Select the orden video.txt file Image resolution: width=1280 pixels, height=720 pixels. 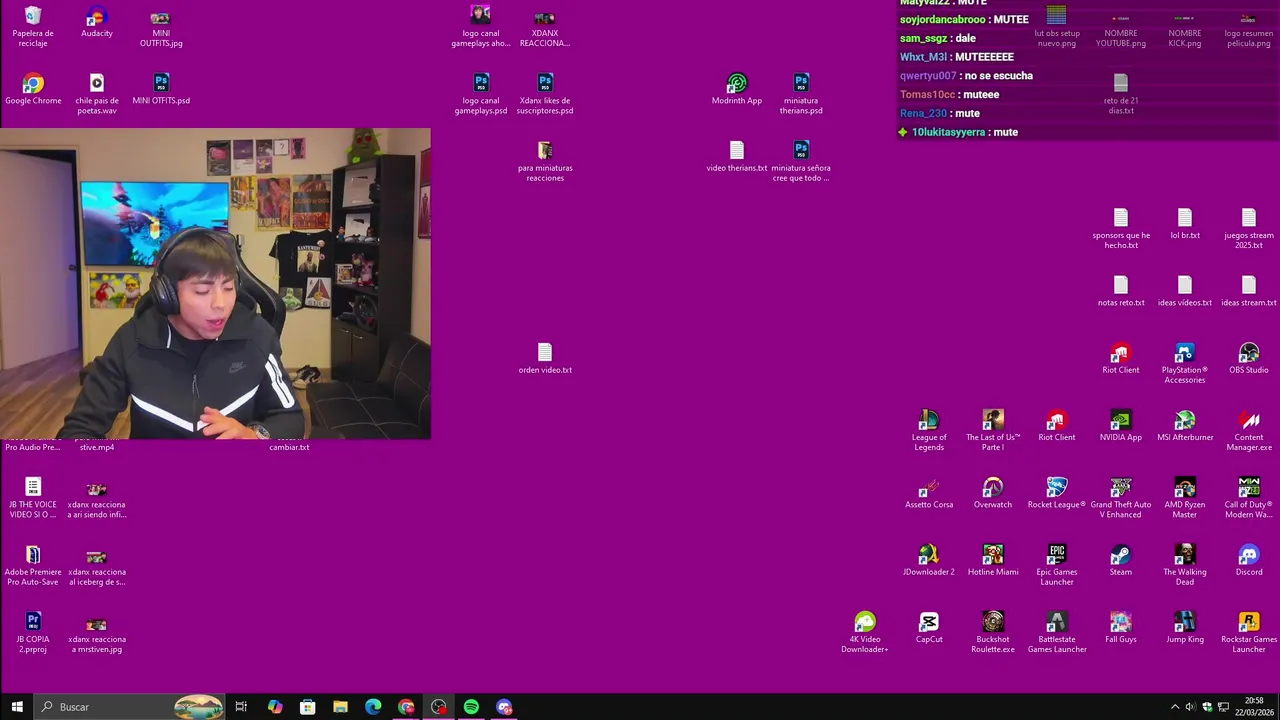(545, 358)
